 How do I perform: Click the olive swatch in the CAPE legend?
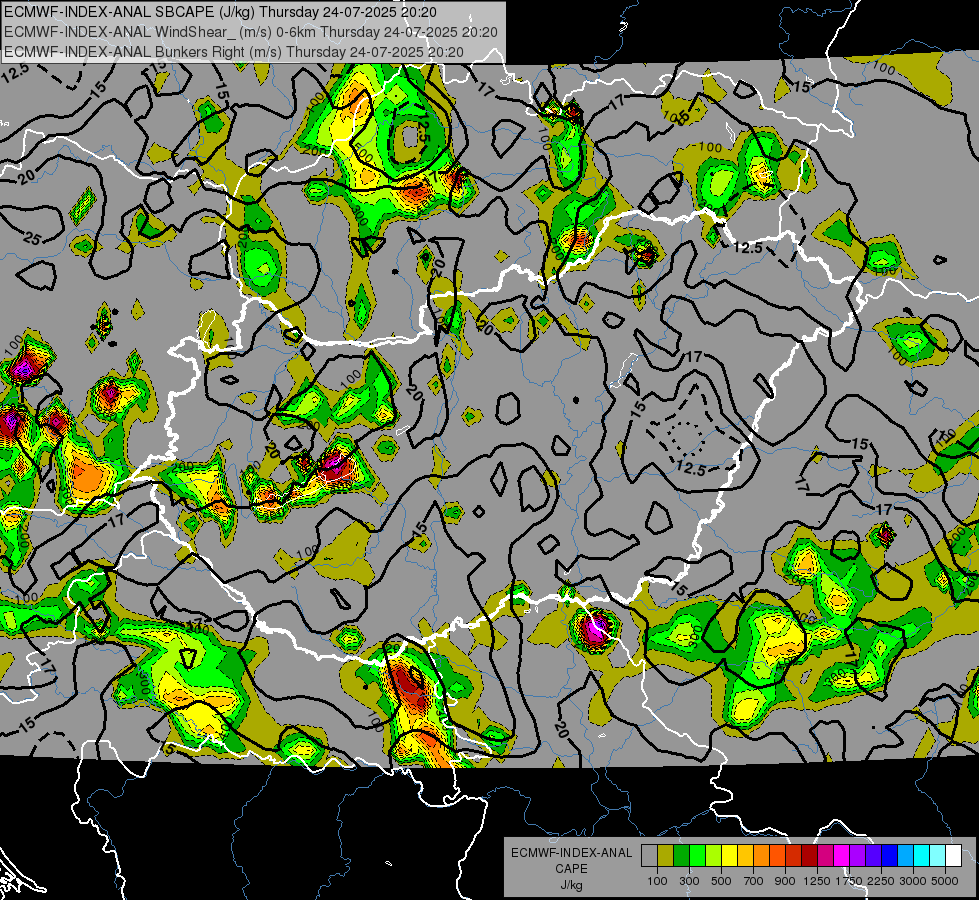coord(666,856)
